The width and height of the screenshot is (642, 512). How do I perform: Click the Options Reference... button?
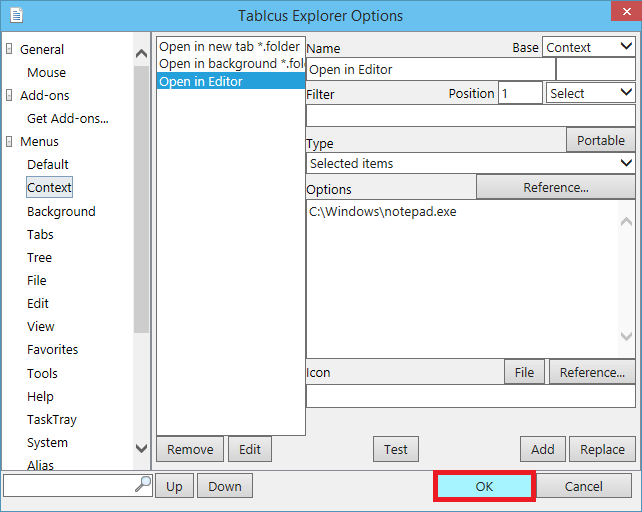click(556, 187)
